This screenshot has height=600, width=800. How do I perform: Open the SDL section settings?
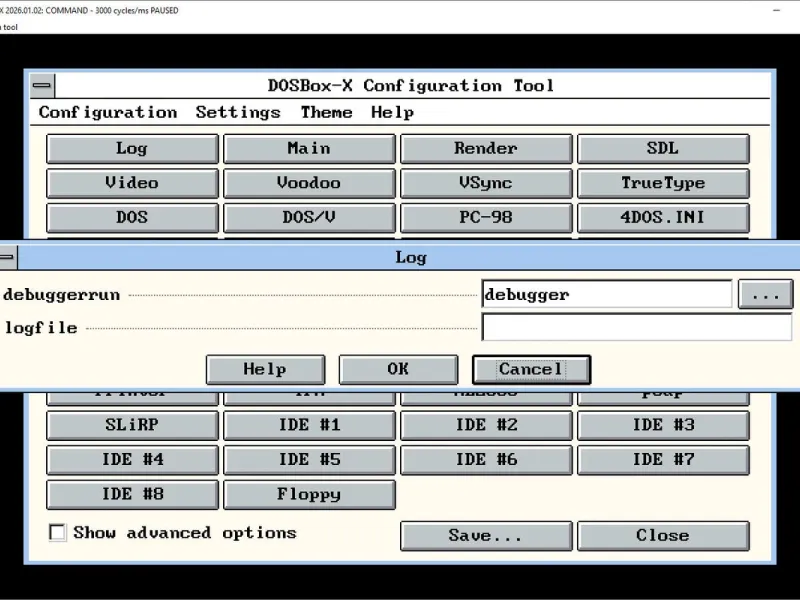pyautogui.click(x=663, y=148)
